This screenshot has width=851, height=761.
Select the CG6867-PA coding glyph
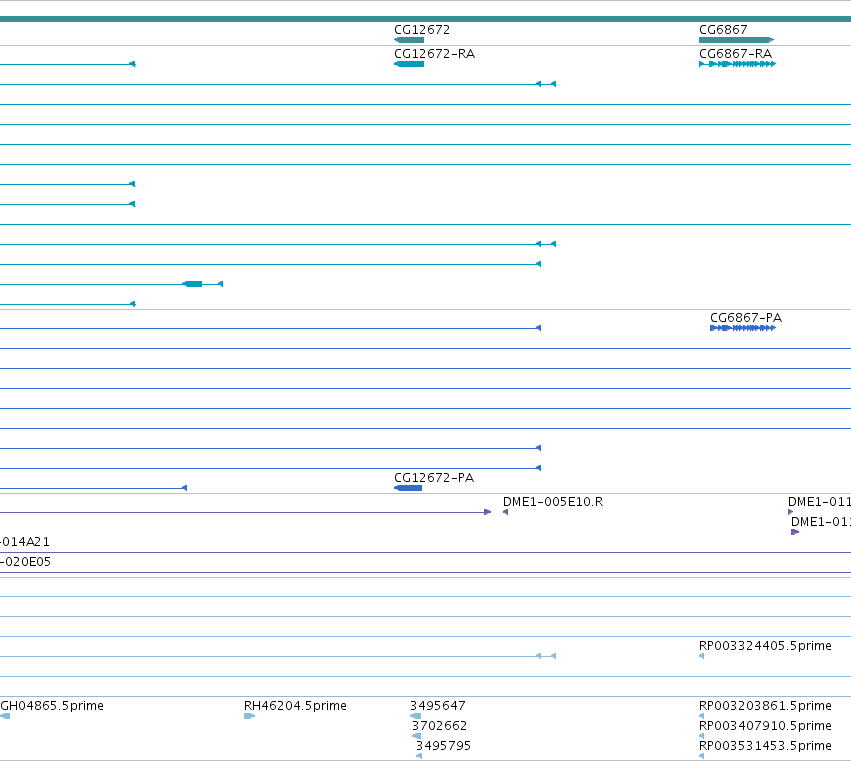(x=743, y=328)
